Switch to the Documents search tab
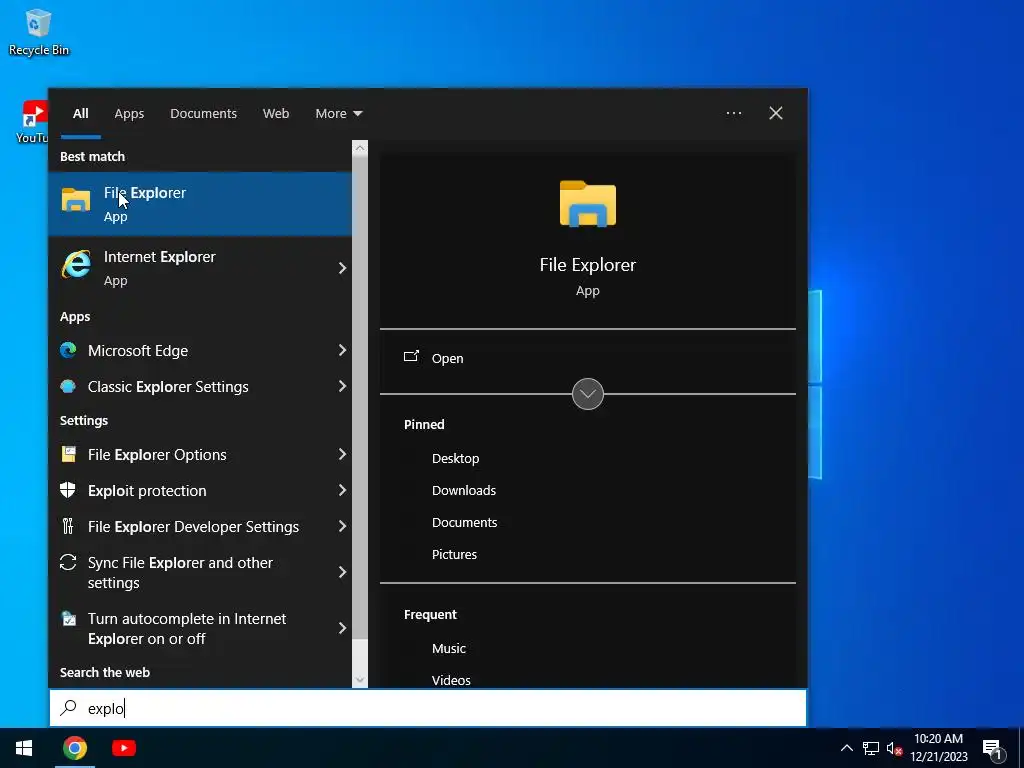The height and width of the screenshot is (768, 1024). pyautogui.click(x=203, y=113)
